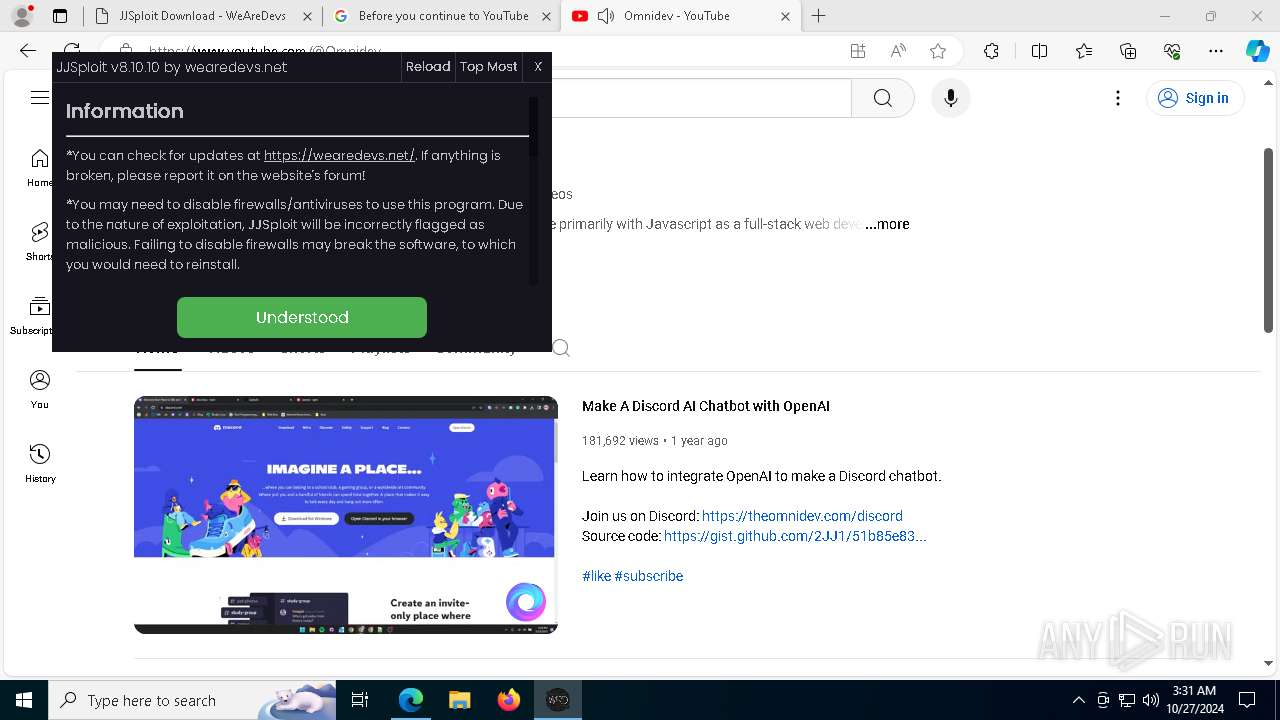Play the Discord AI Chatbot video thumbnail
Image resolution: width=1280 pixels, height=720 pixels.
pos(346,514)
